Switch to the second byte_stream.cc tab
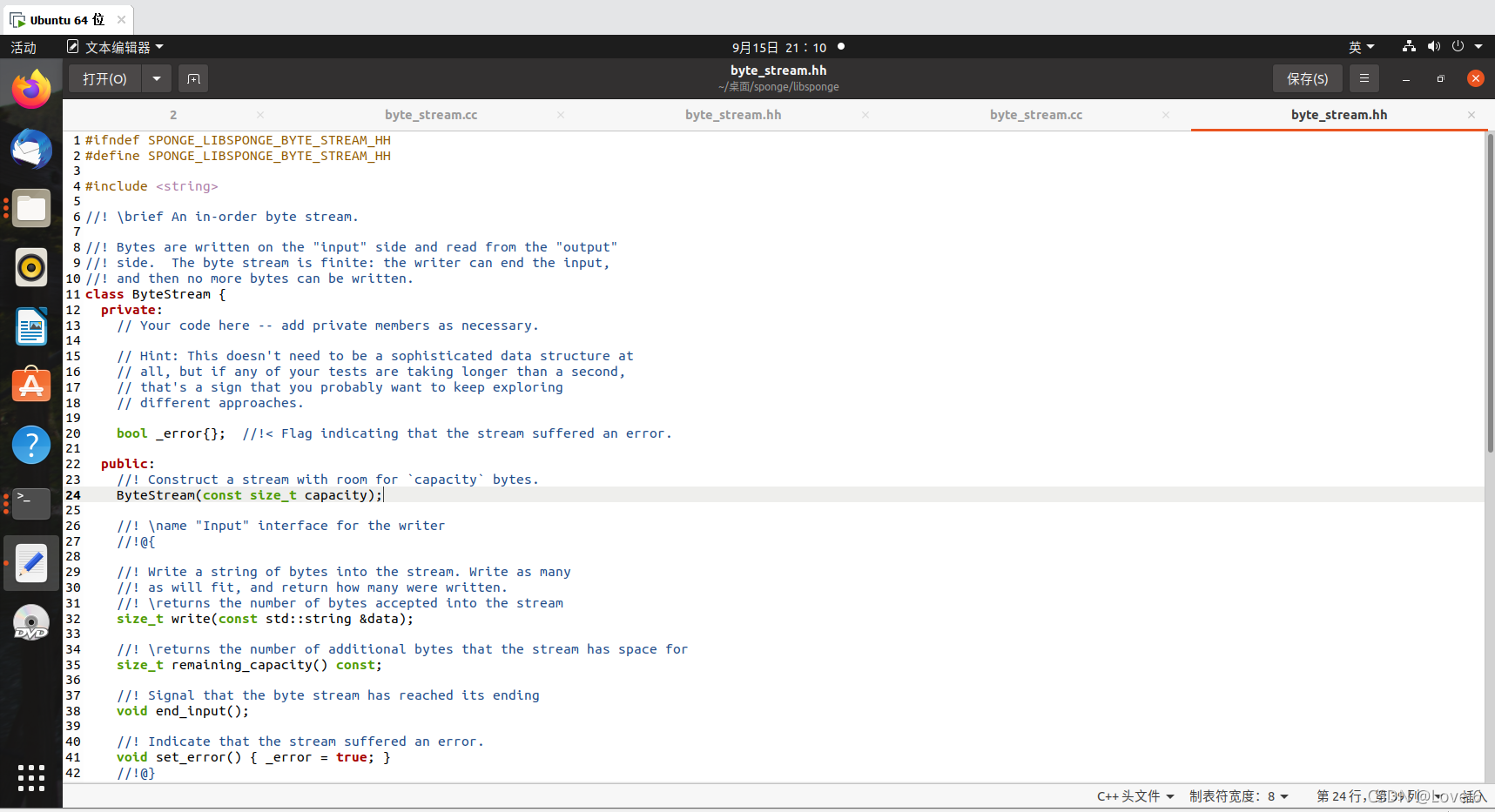This screenshot has width=1495, height=812. (x=1036, y=115)
